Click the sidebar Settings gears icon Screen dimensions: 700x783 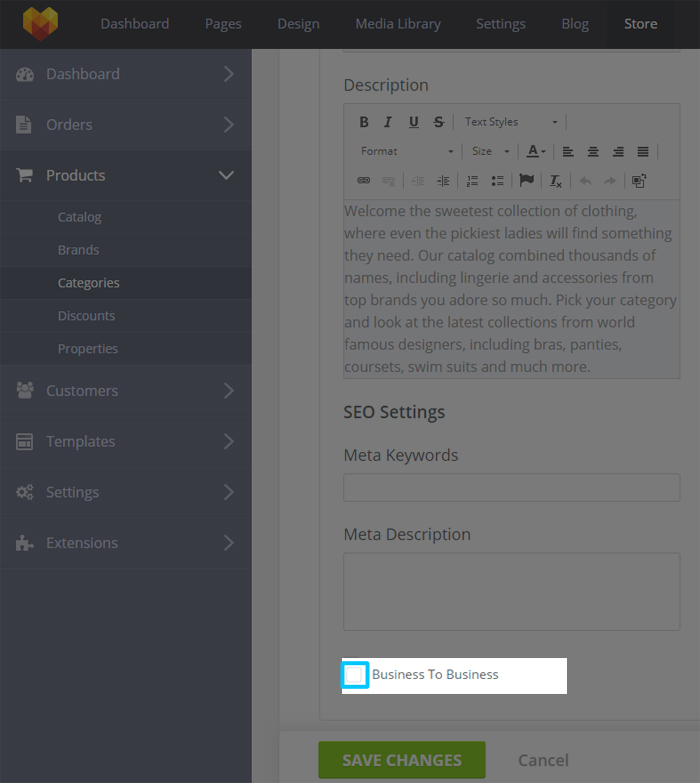point(24,492)
